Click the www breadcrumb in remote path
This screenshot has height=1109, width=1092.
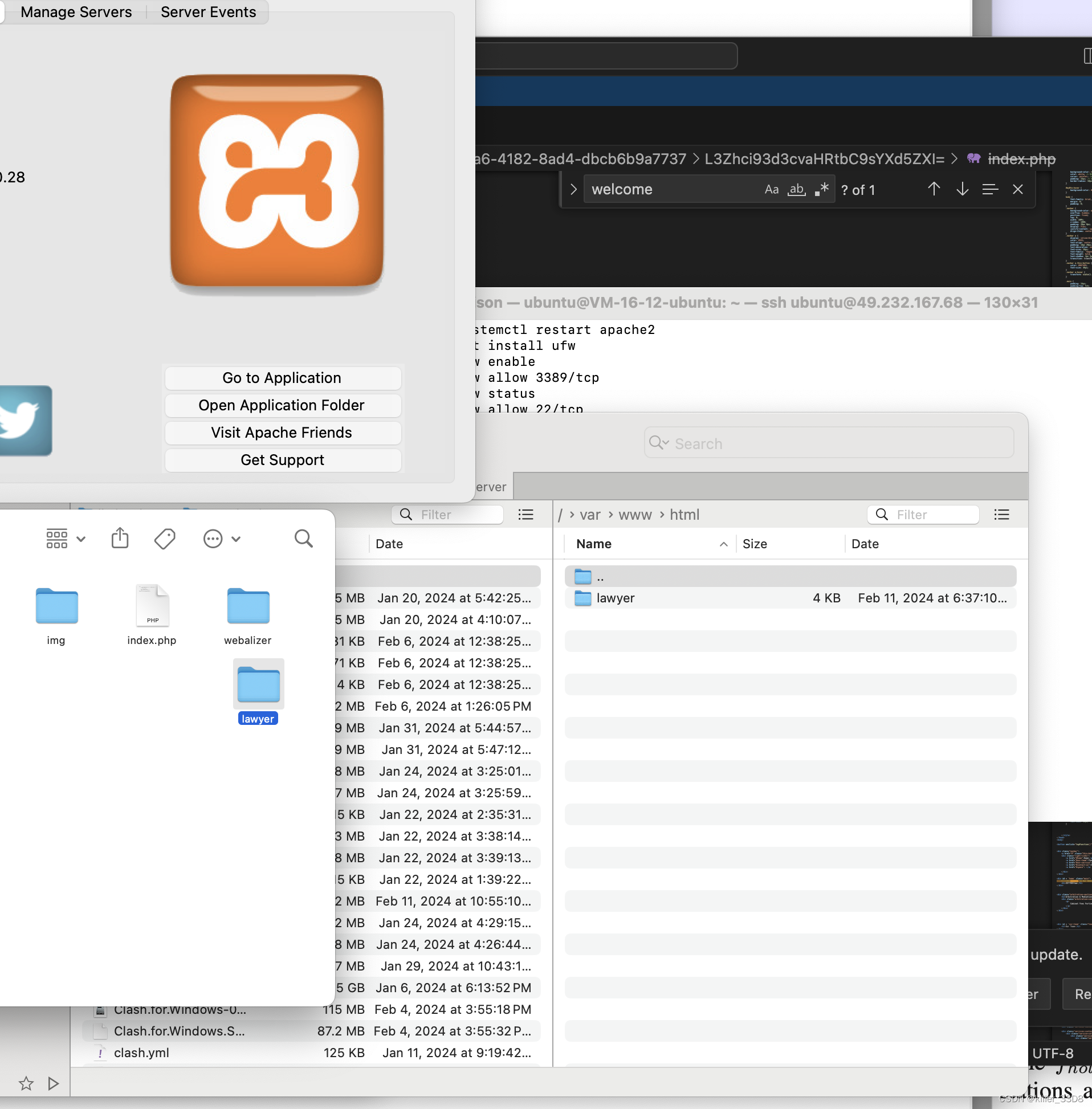pyautogui.click(x=635, y=515)
